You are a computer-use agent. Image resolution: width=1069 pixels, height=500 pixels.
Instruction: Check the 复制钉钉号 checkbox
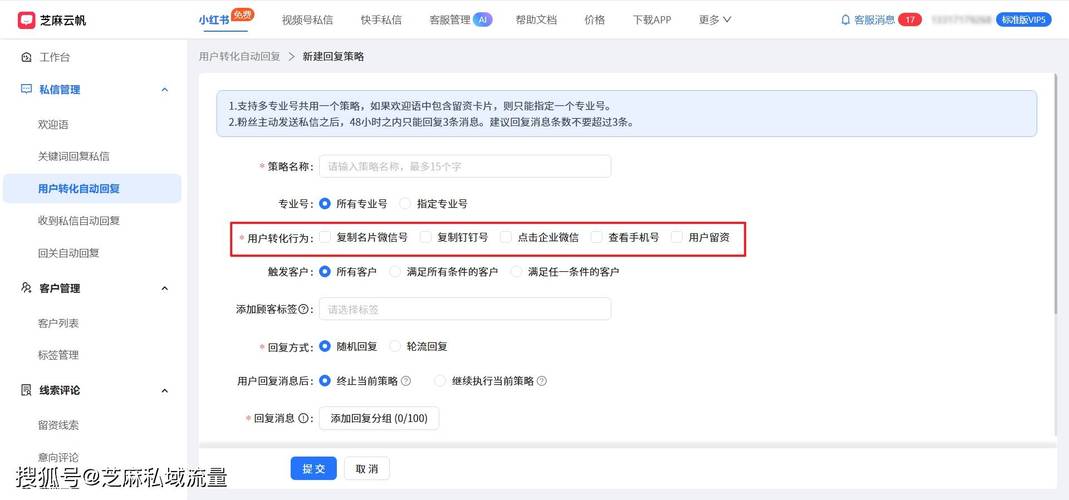(x=426, y=237)
